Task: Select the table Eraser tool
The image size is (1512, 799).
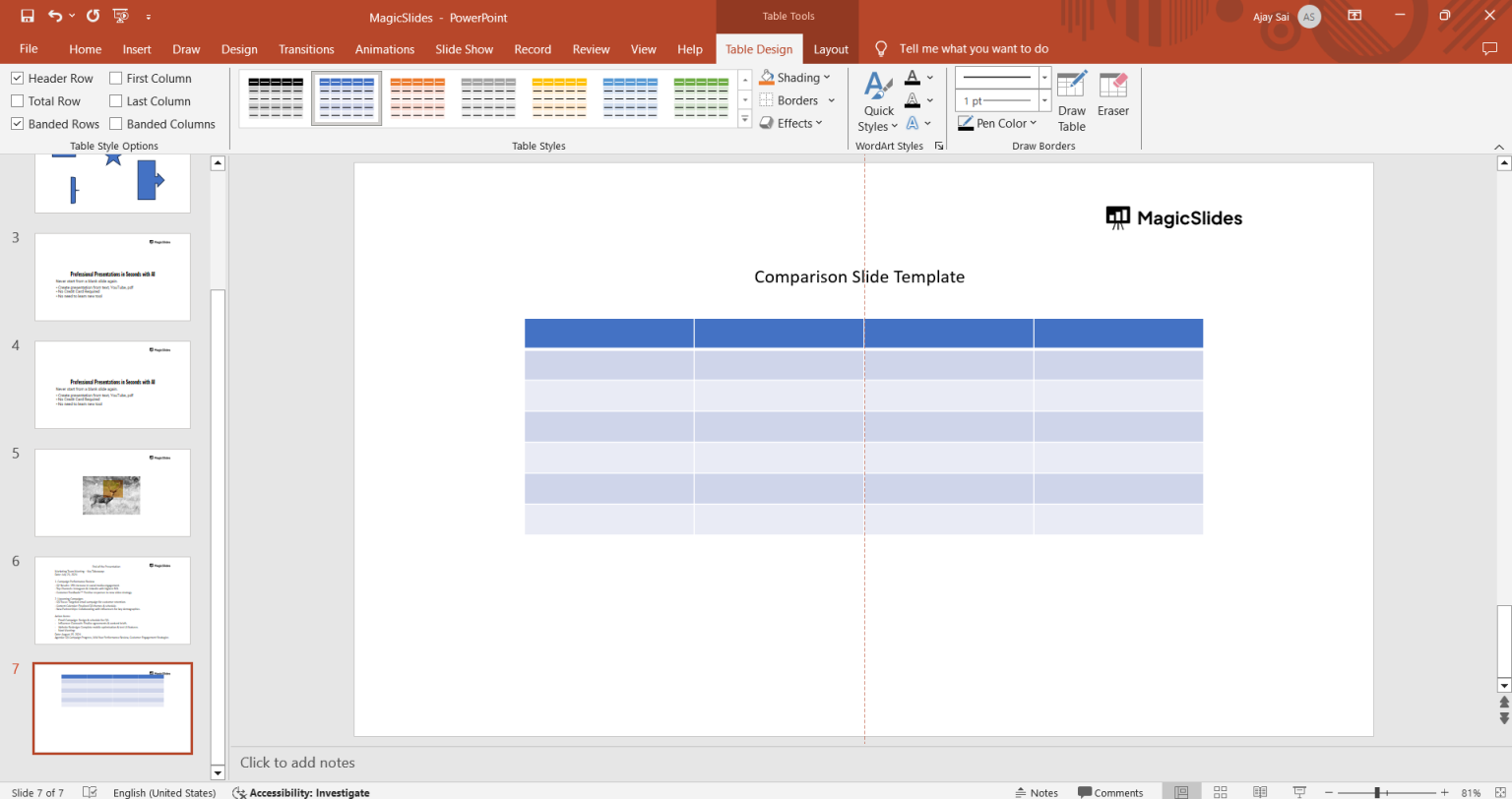Action: point(1113,94)
